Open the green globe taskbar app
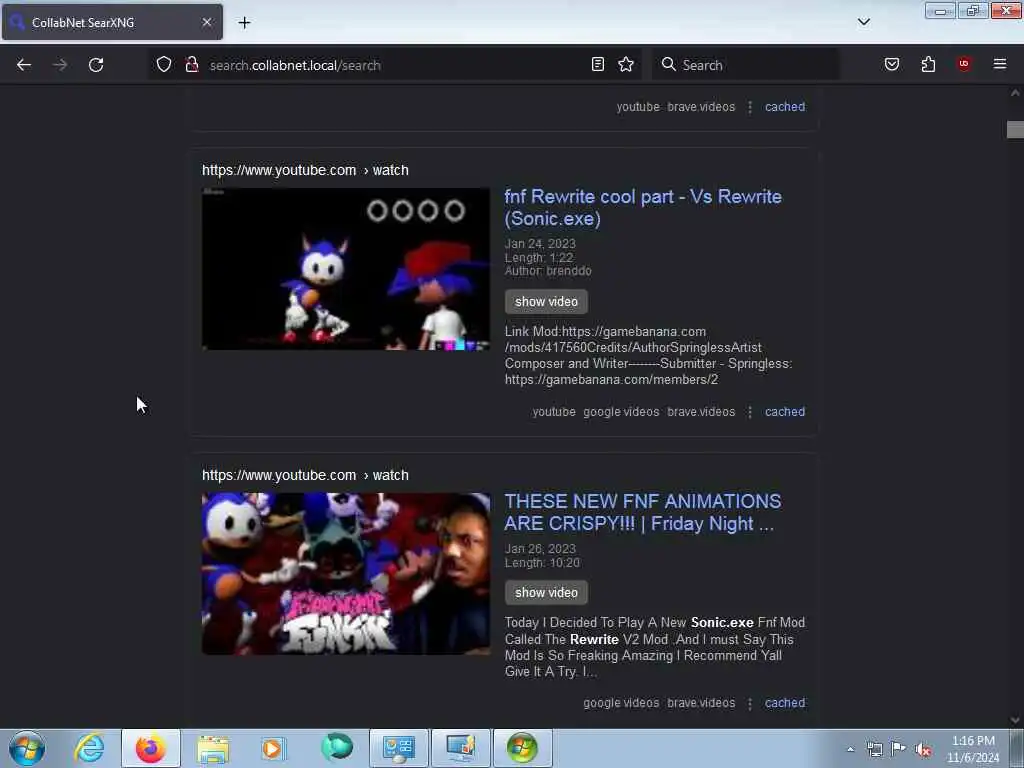Viewport: 1024px width, 768px height. click(x=337, y=748)
